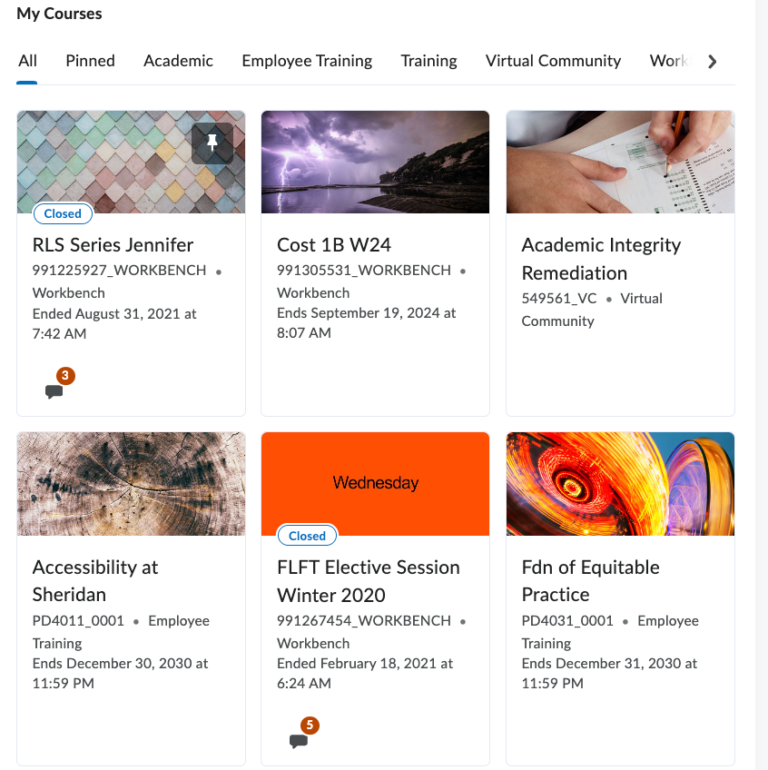
Task: Select the All tab
Action: click(27, 61)
